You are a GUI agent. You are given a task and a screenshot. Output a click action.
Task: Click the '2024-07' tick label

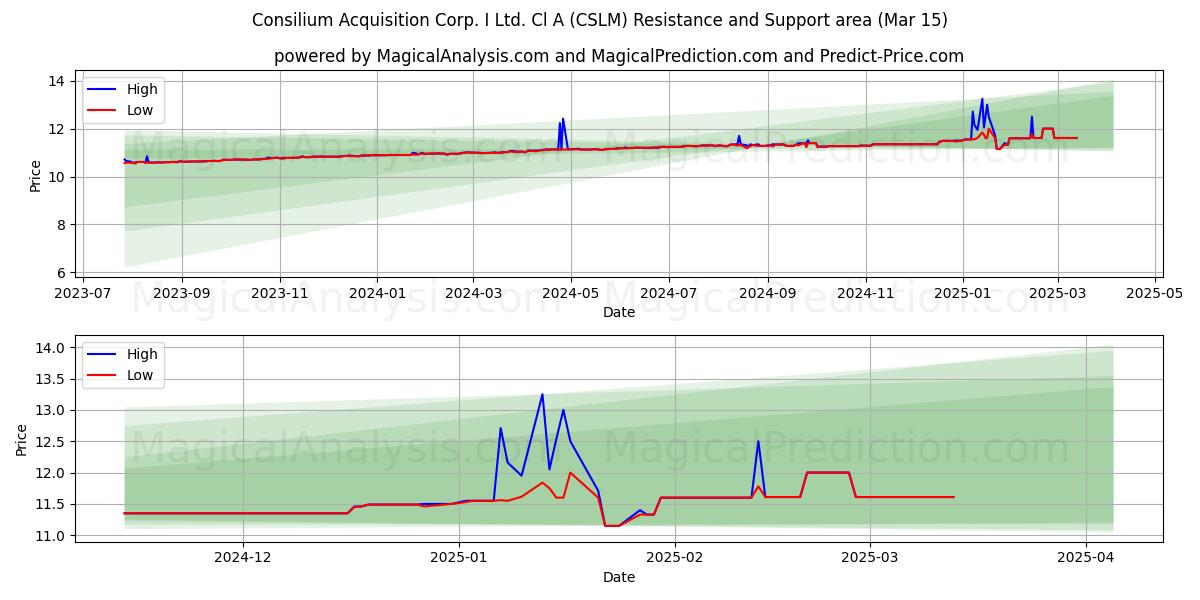(x=668, y=293)
